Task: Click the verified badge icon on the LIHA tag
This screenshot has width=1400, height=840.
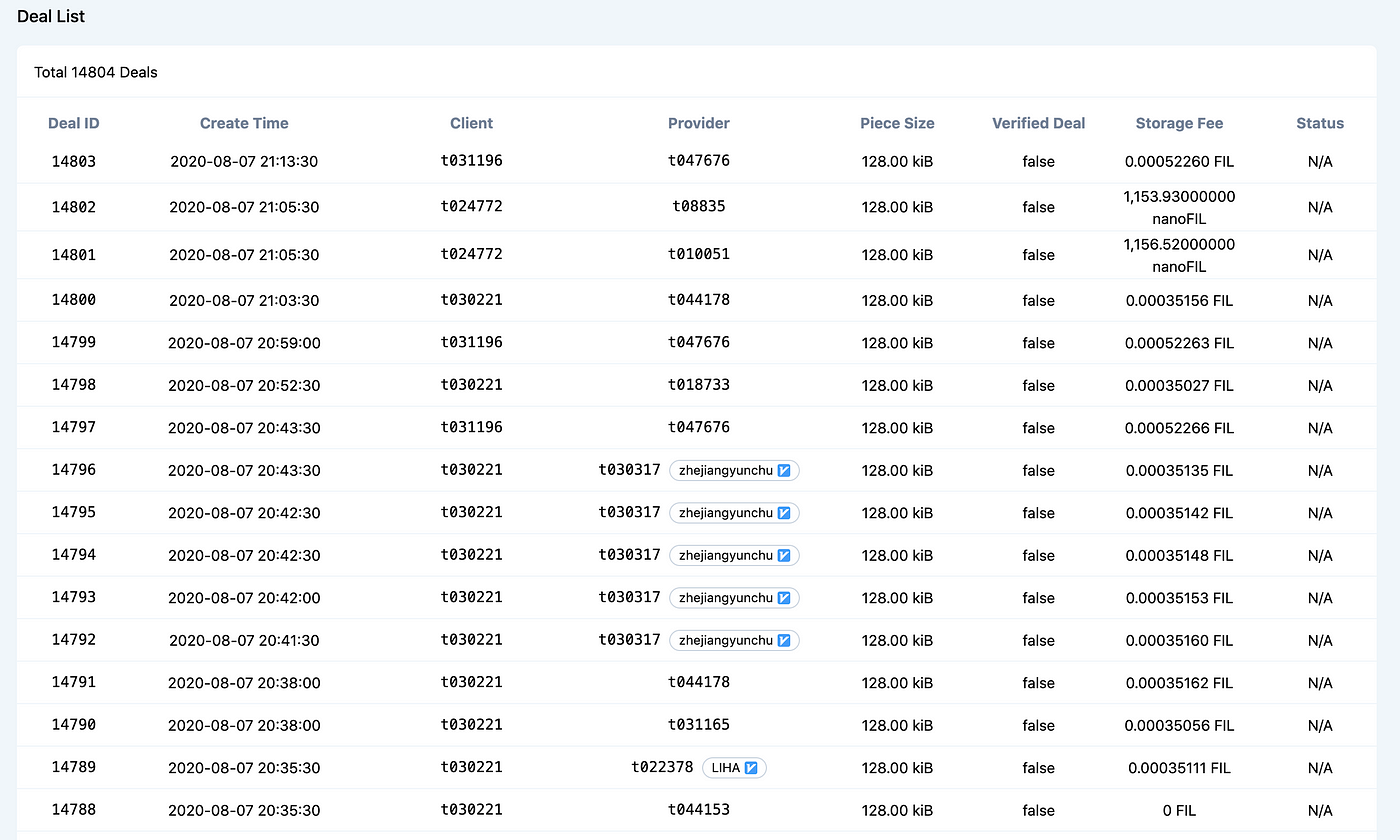Action: pos(752,768)
